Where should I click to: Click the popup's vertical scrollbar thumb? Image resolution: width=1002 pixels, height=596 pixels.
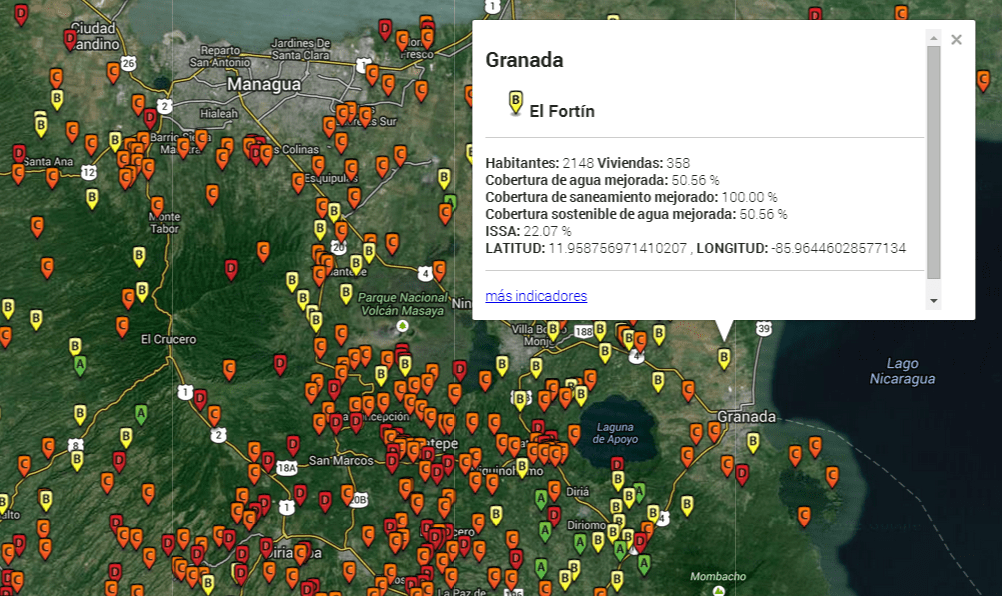click(934, 160)
